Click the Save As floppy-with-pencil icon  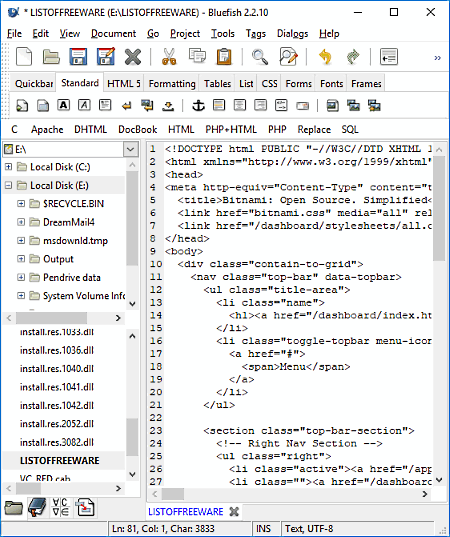click(x=105, y=57)
